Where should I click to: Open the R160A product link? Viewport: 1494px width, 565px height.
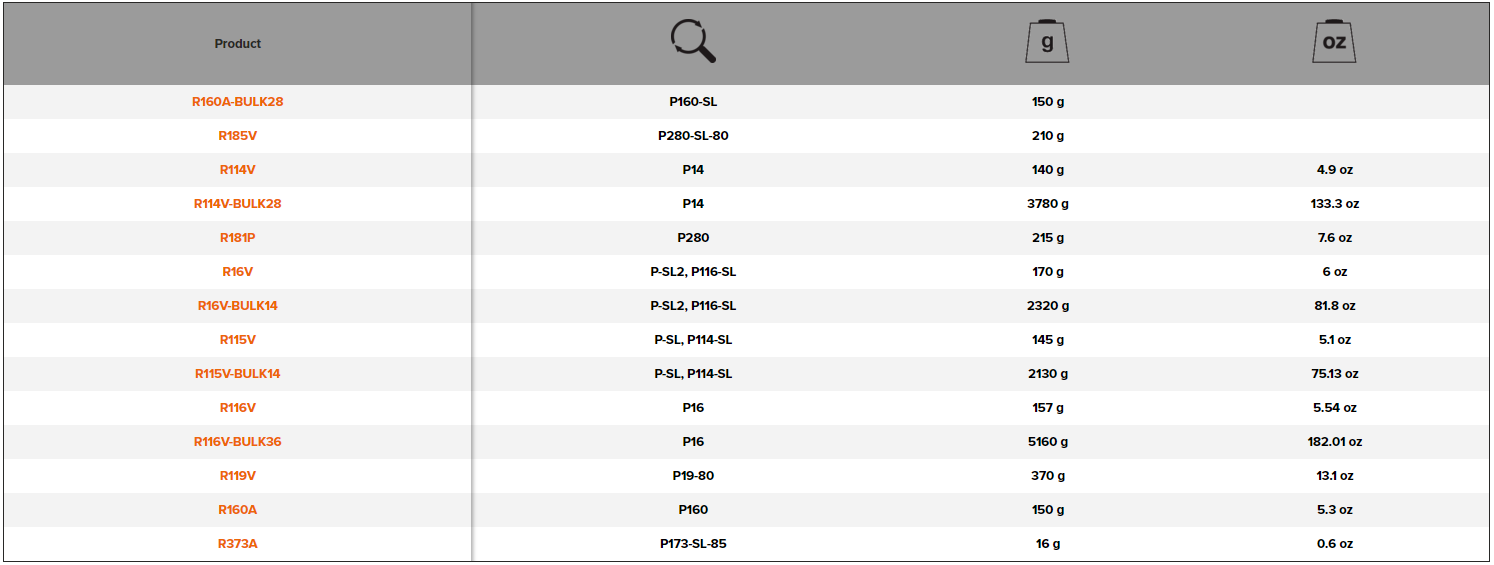click(x=238, y=510)
